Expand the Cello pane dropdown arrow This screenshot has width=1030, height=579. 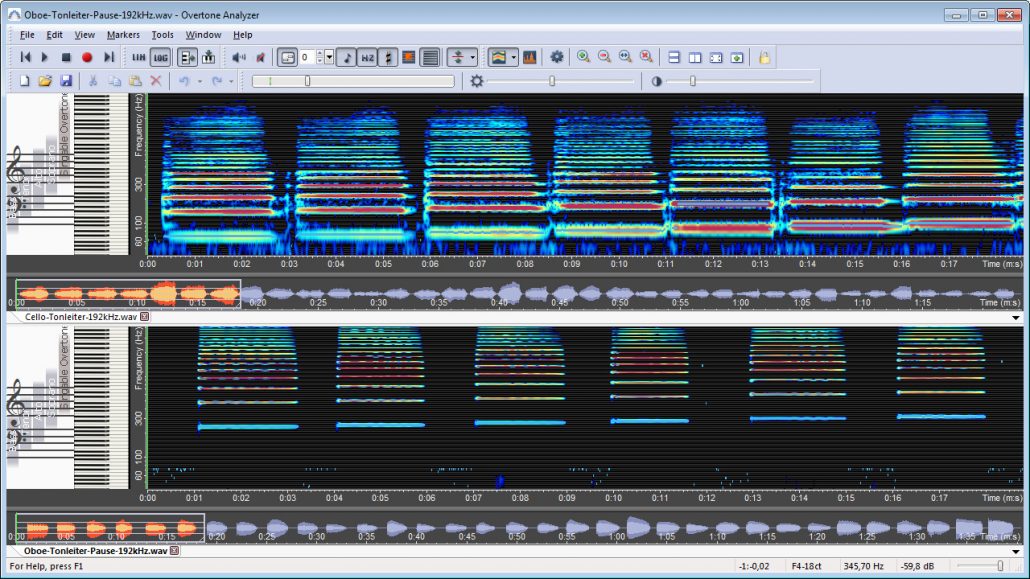[x=1016, y=317]
